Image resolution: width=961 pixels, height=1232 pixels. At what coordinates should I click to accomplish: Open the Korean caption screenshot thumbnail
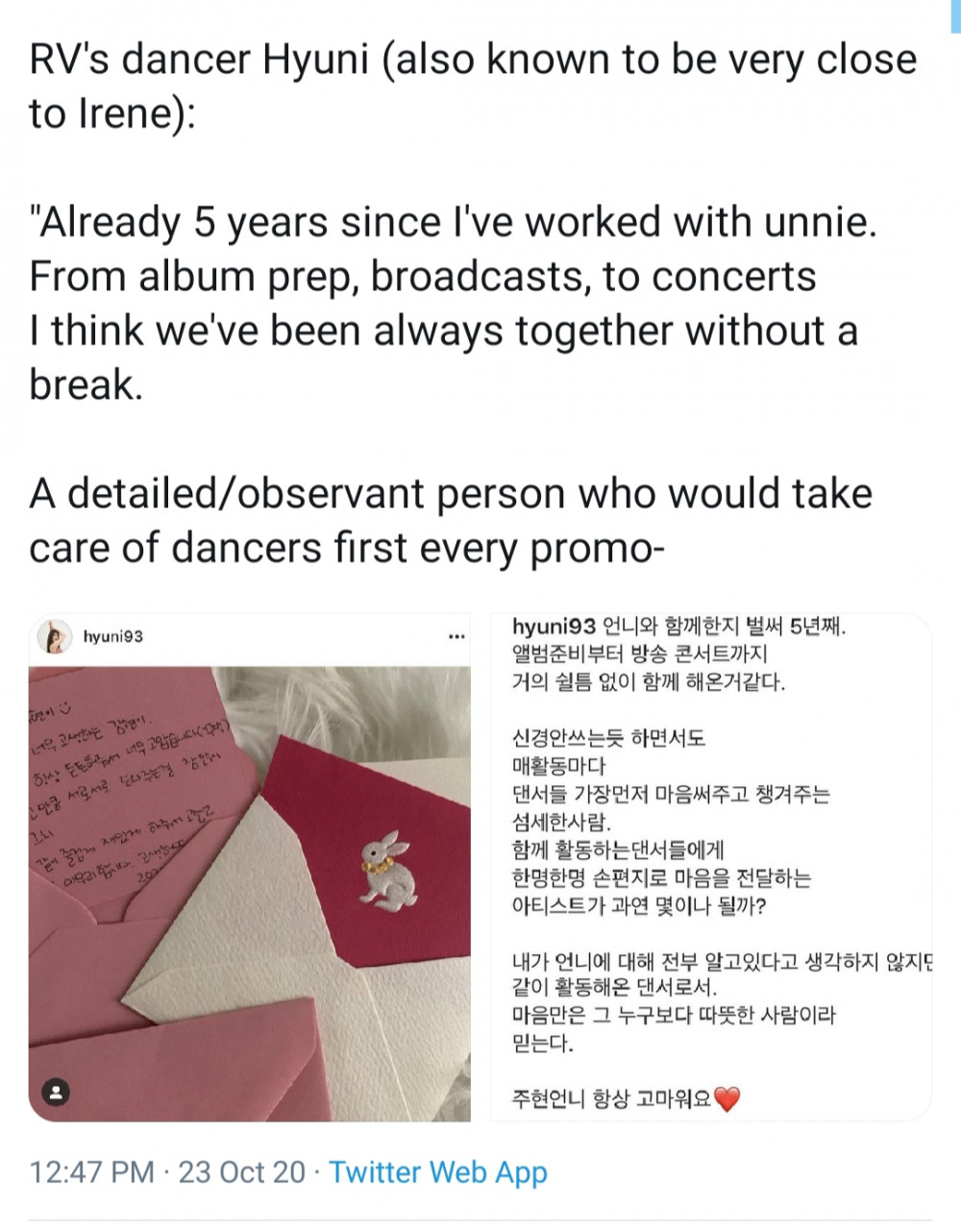tap(711, 867)
